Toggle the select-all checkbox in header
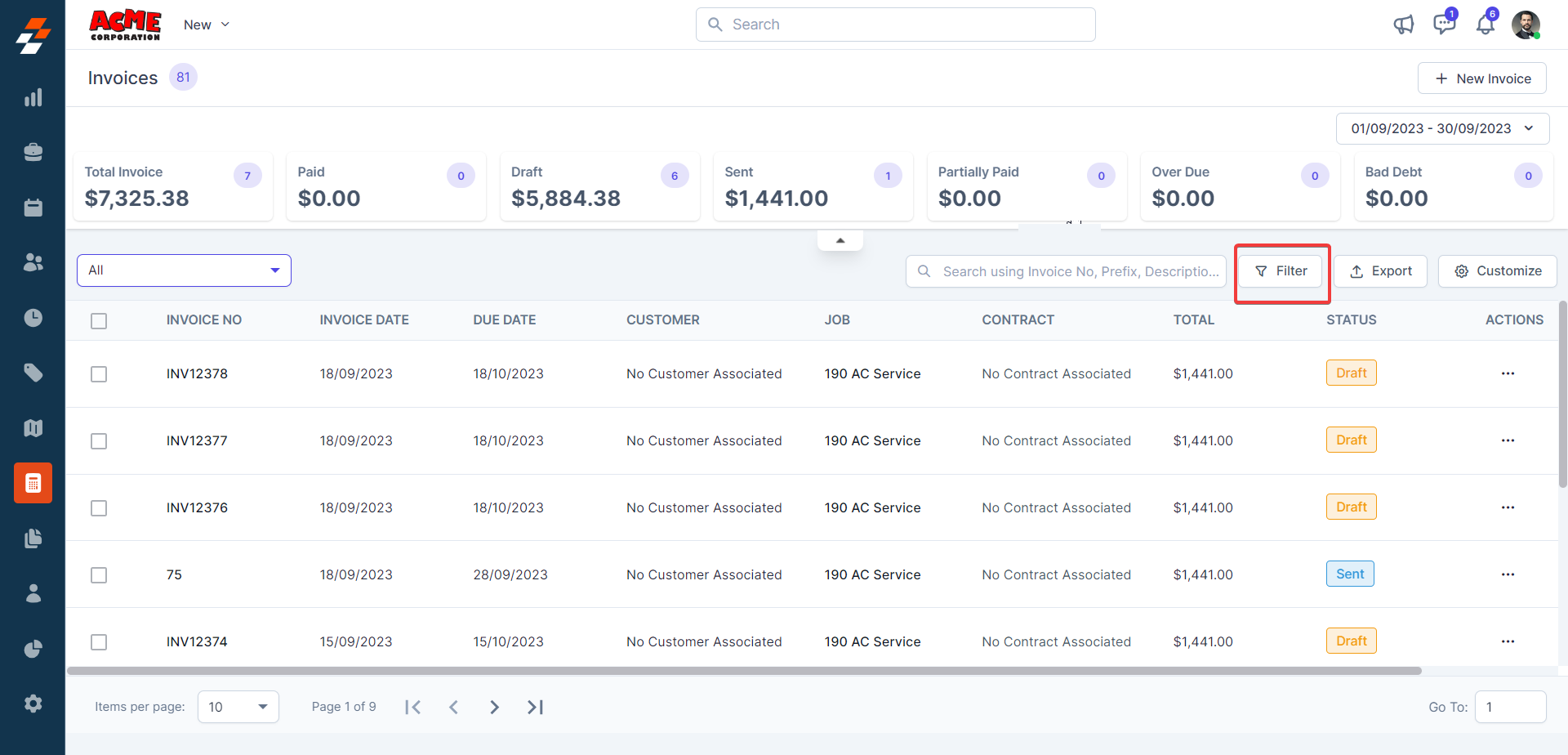Viewport: 1568px width, 755px height. (x=99, y=321)
